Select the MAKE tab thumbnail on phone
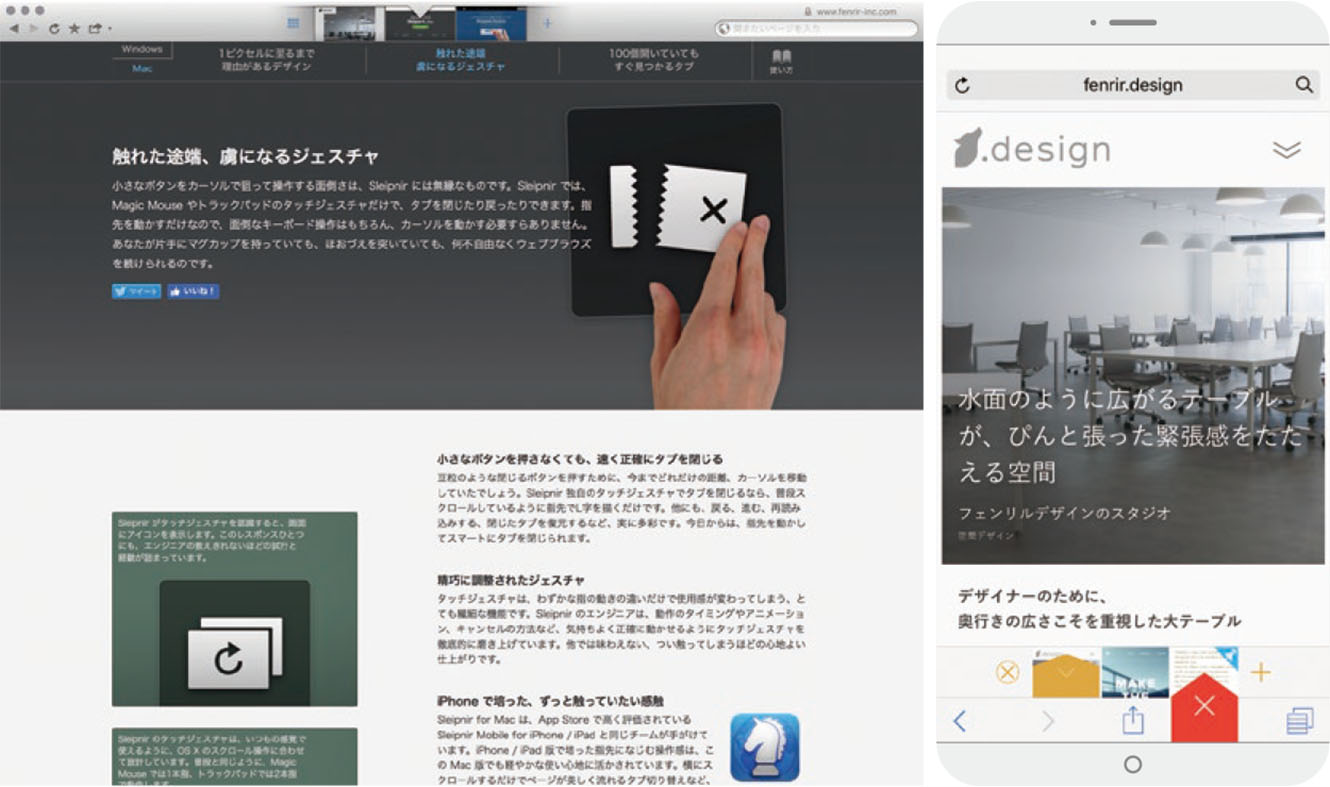This screenshot has height=787, width=1330. 1135,672
